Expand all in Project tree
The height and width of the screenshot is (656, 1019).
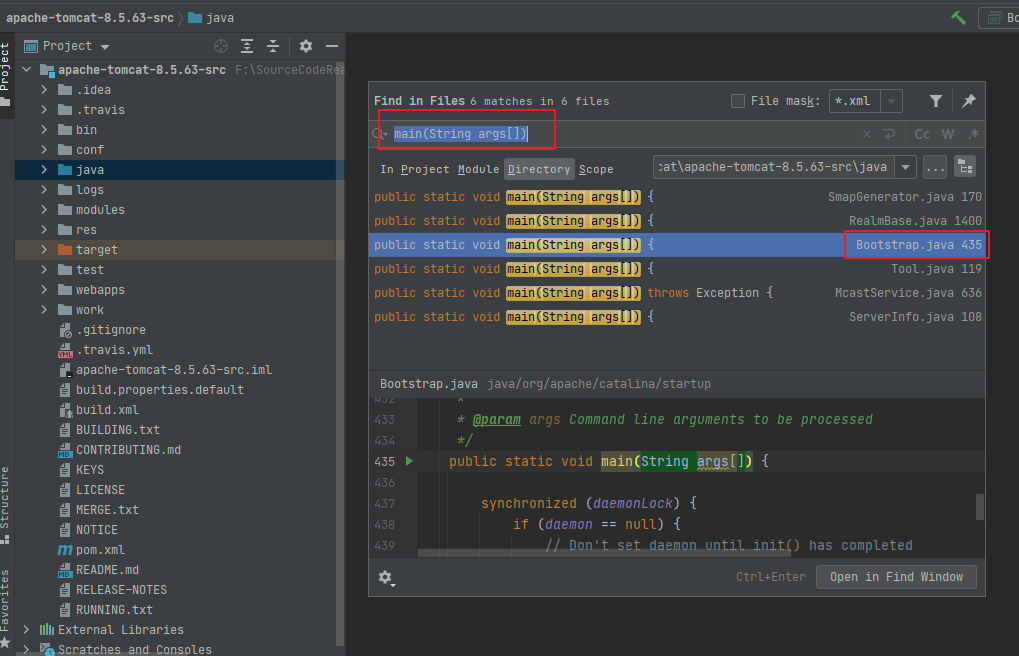(247, 46)
